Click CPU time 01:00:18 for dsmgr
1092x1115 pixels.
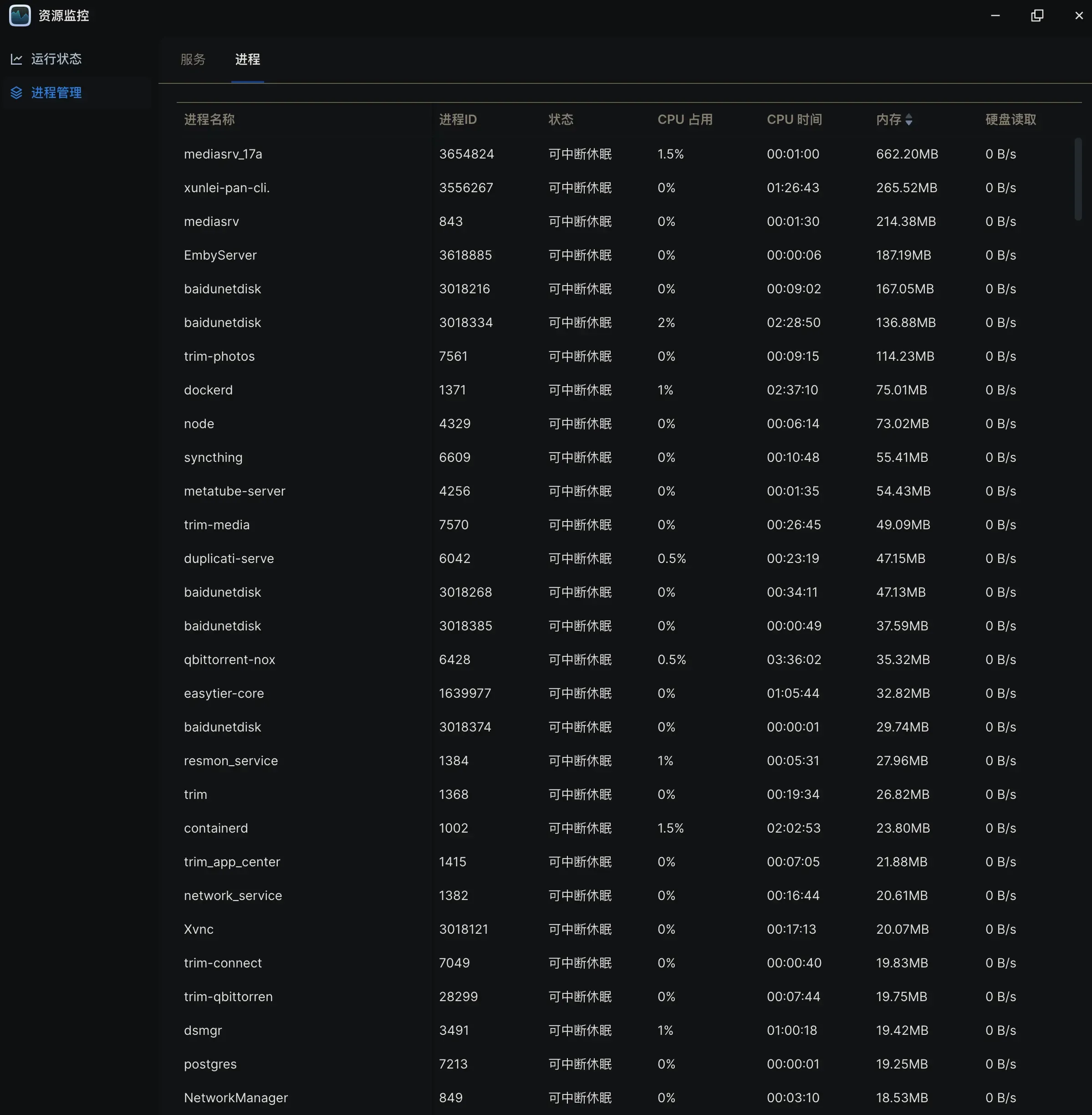[791, 1031]
